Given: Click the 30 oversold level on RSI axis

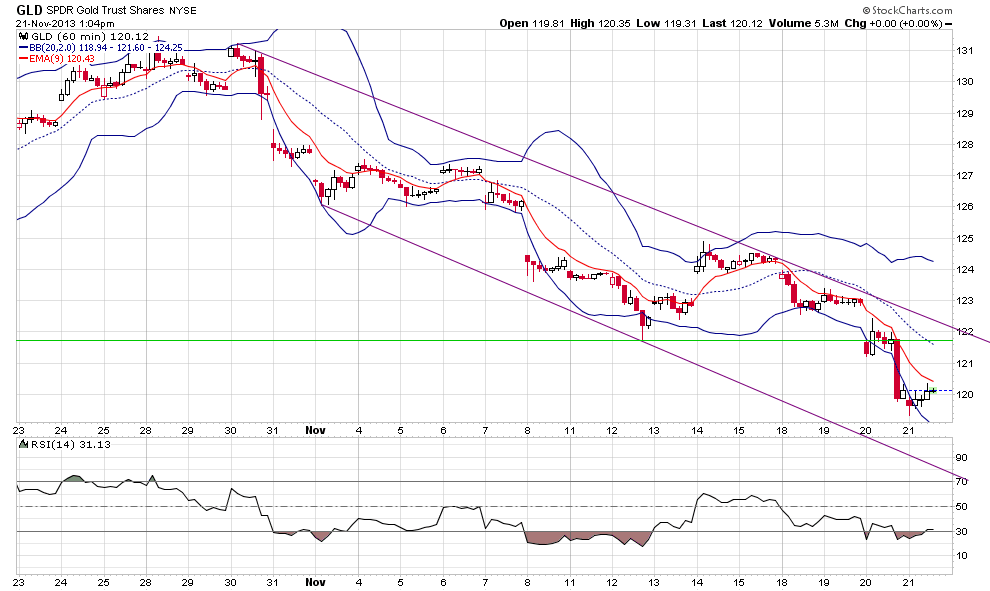Looking at the screenshot, I should pos(961,531).
